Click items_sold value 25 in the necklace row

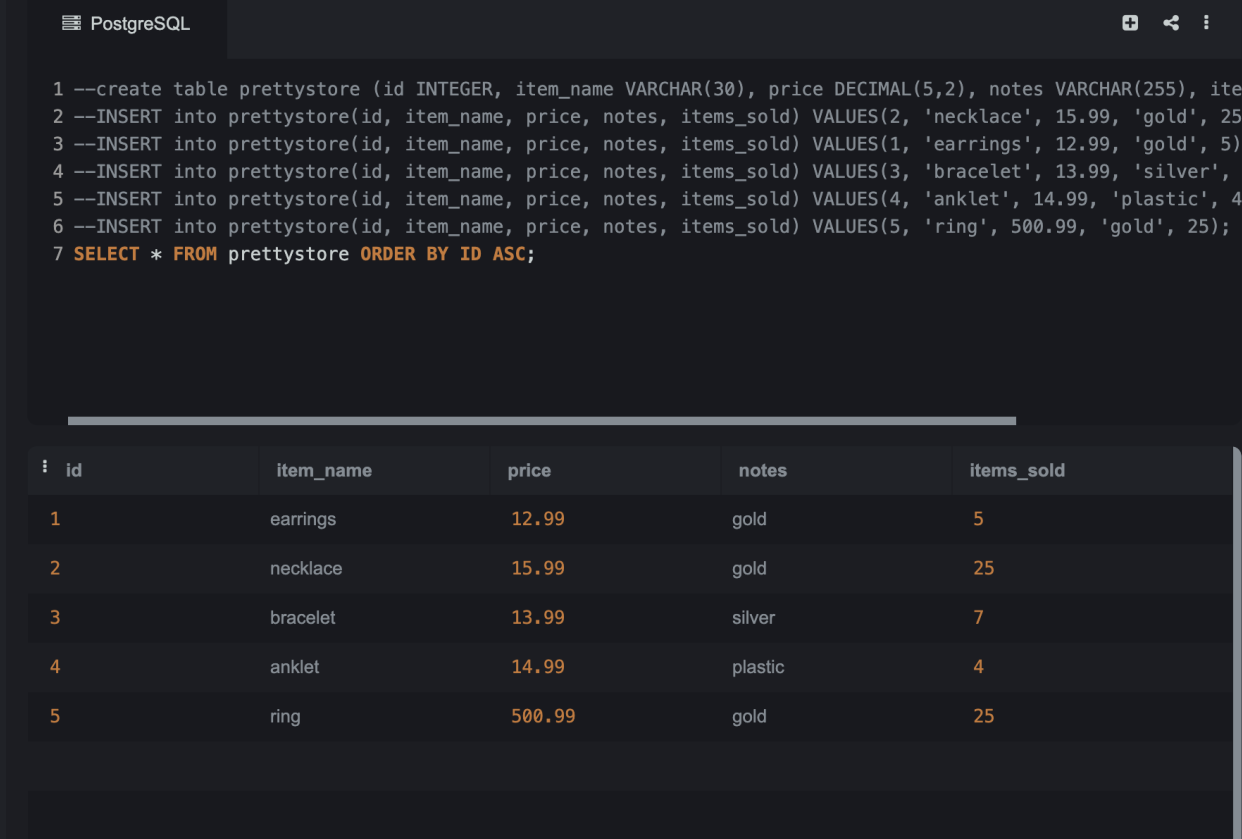983,568
